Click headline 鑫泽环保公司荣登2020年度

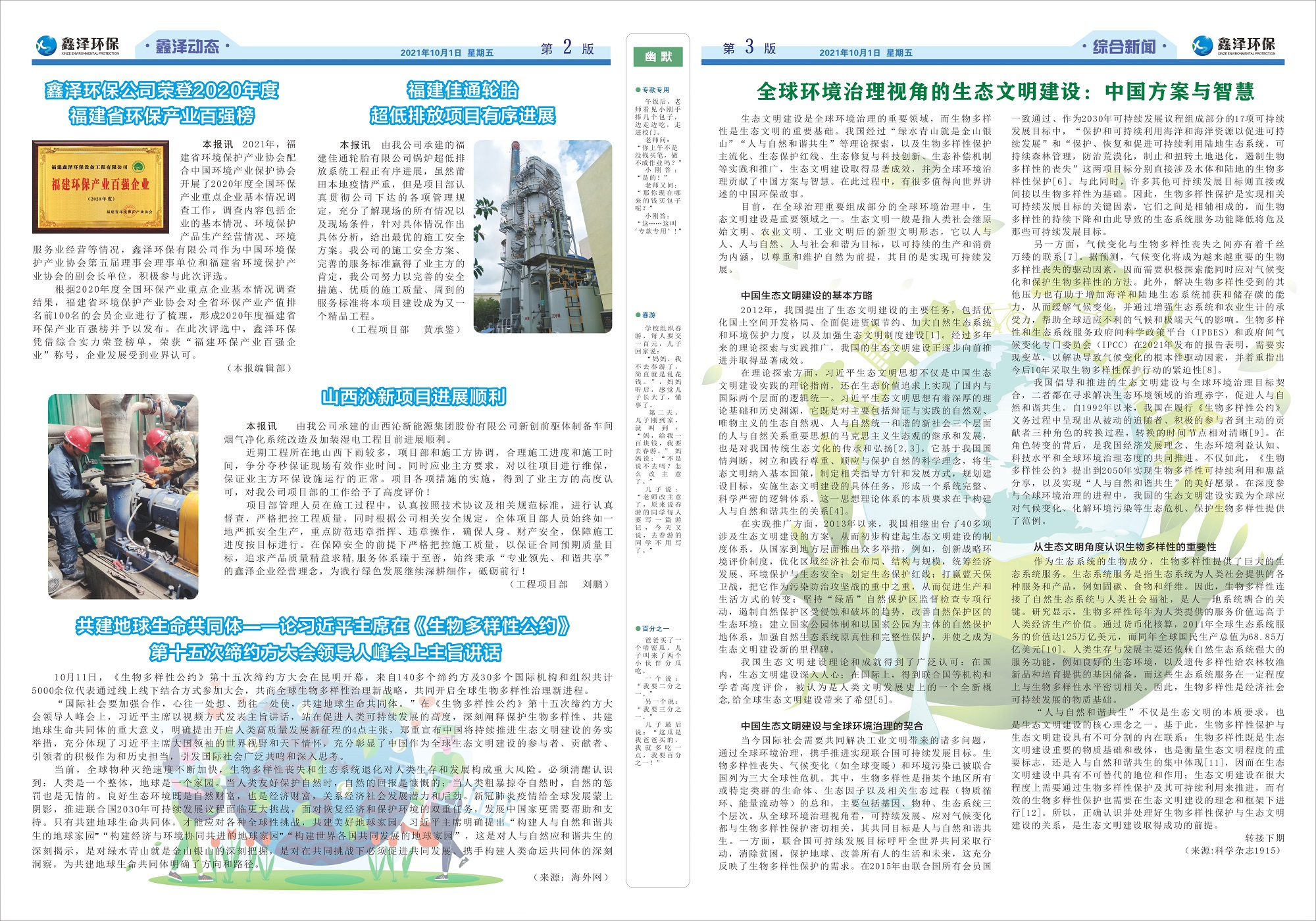(162, 90)
